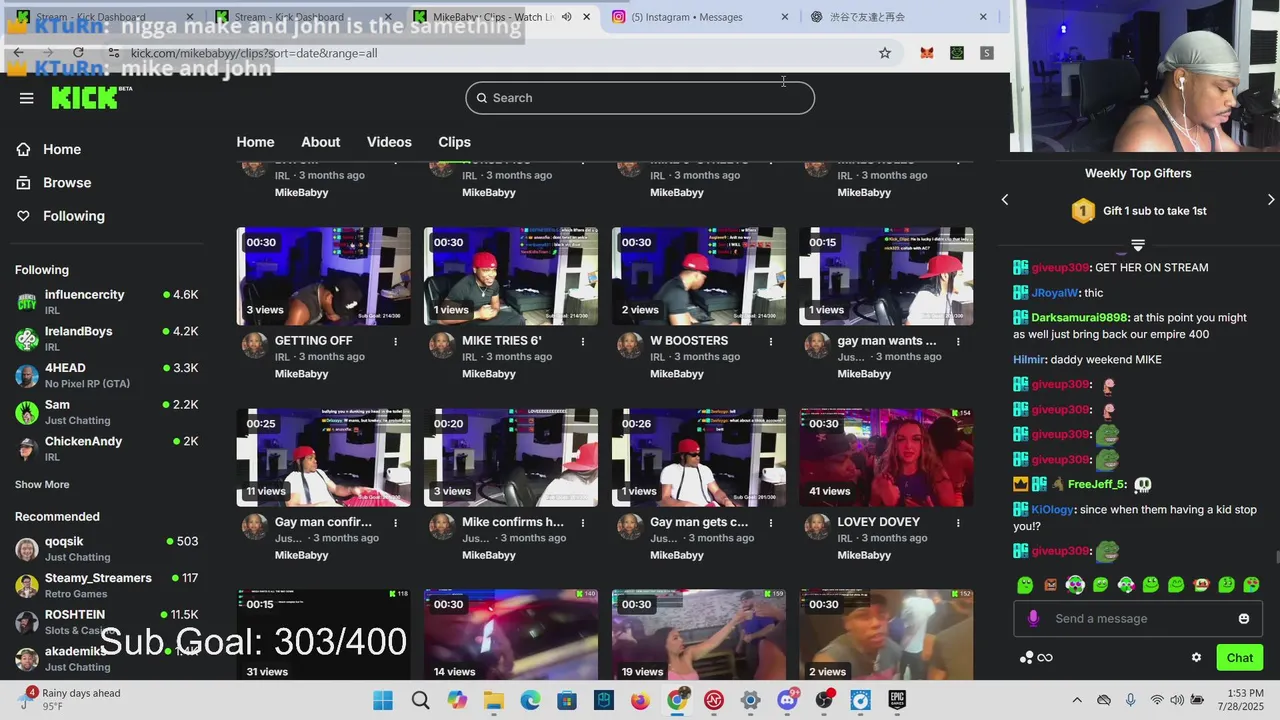
Task: Play the MIKE TRIES 6' clip thumbnail
Action: point(511,276)
